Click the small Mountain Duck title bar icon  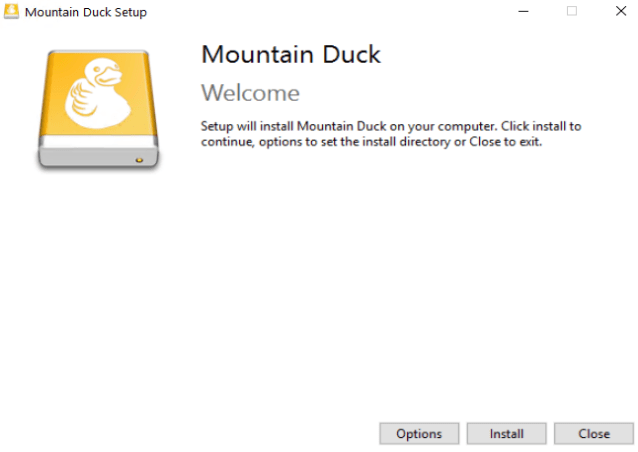pos(11,12)
